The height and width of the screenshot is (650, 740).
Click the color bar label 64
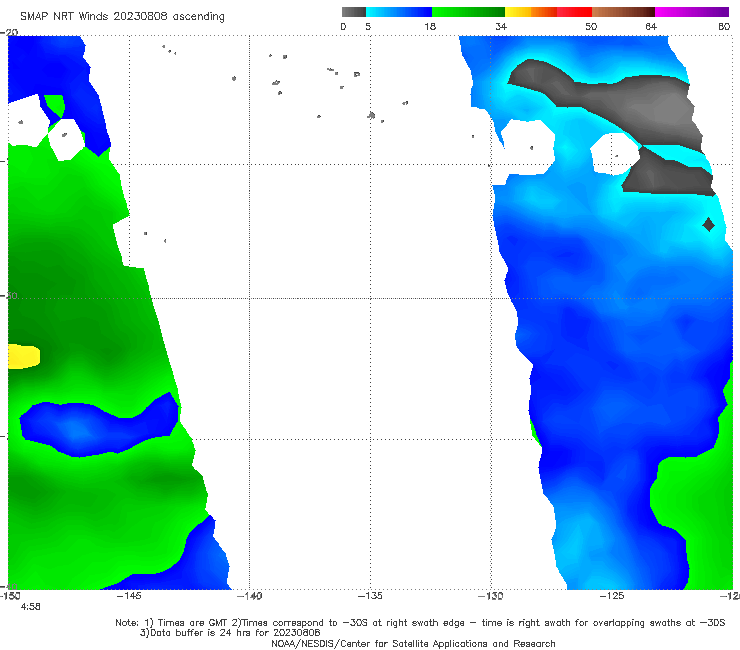(x=651, y=26)
